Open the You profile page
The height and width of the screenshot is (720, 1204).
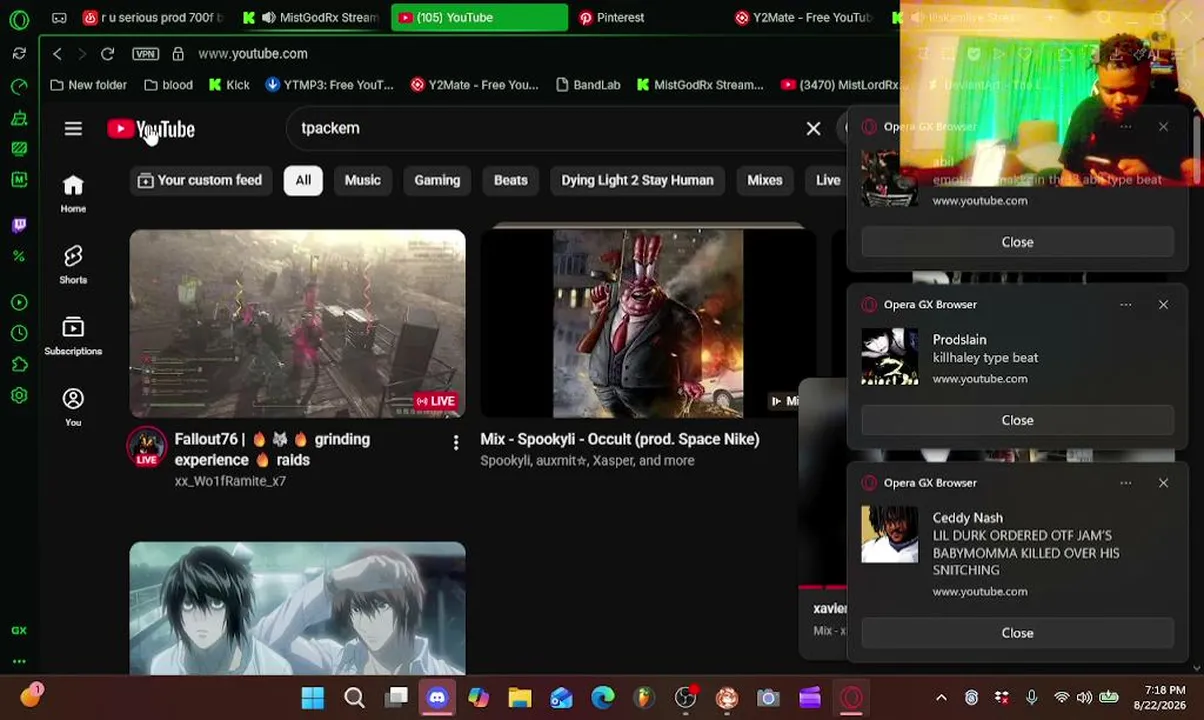coord(73,407)
